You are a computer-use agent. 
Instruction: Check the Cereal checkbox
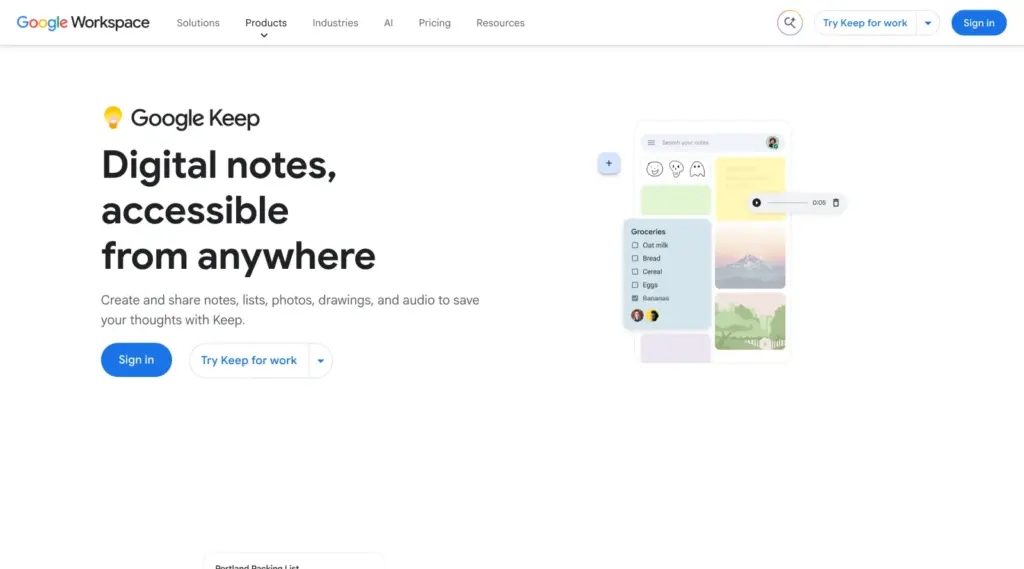click(x=635, y=271)
